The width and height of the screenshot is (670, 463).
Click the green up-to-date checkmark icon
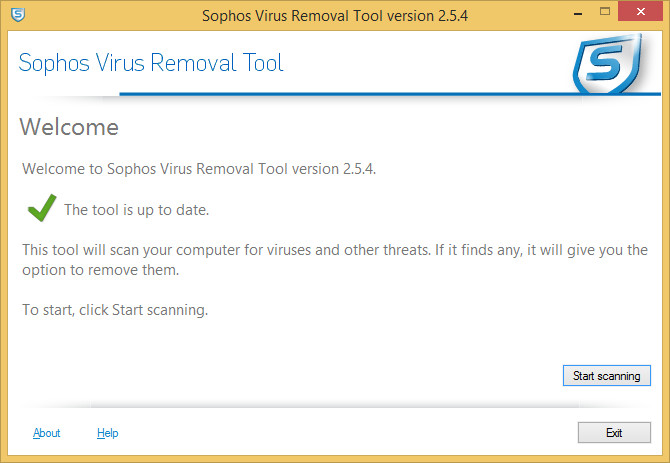pos(42,208)
